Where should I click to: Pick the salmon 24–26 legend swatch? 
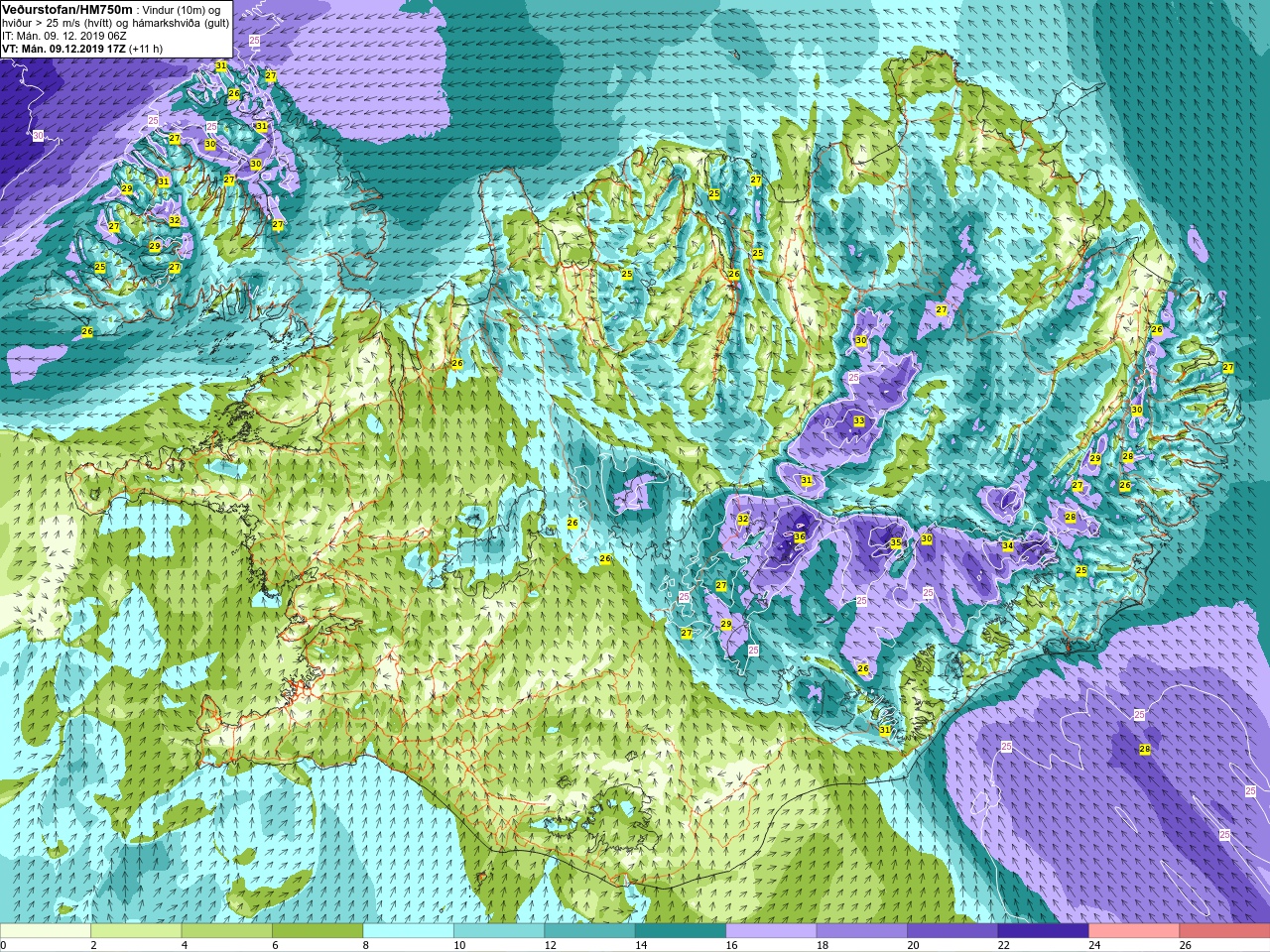click(x=1134, y=931)
